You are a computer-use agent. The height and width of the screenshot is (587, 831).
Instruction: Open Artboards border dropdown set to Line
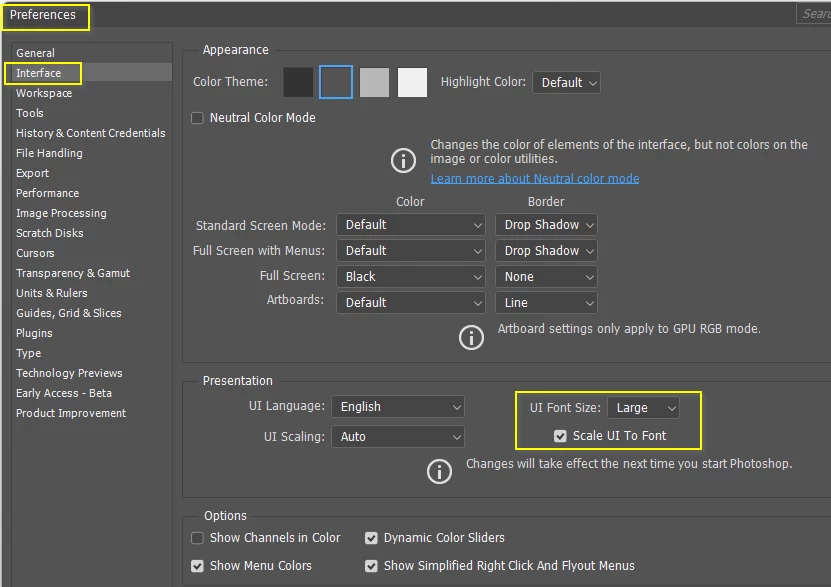coord(546,303)
